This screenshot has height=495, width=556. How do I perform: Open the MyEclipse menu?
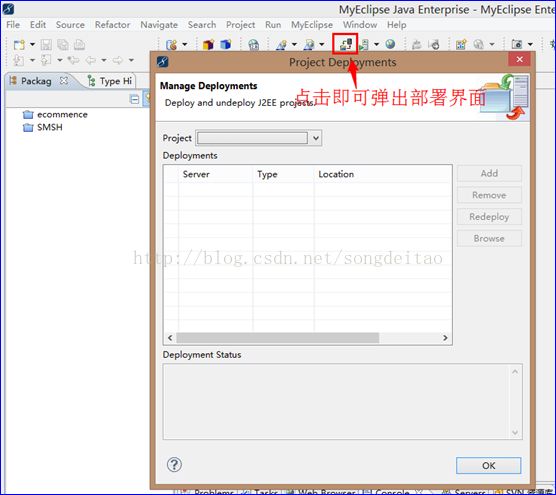click(x=312, y=25)
